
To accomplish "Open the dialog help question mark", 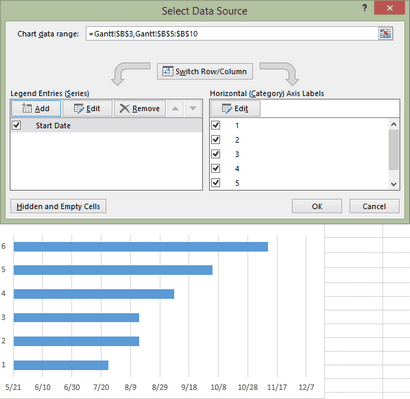I will click(x=365, y=8).
